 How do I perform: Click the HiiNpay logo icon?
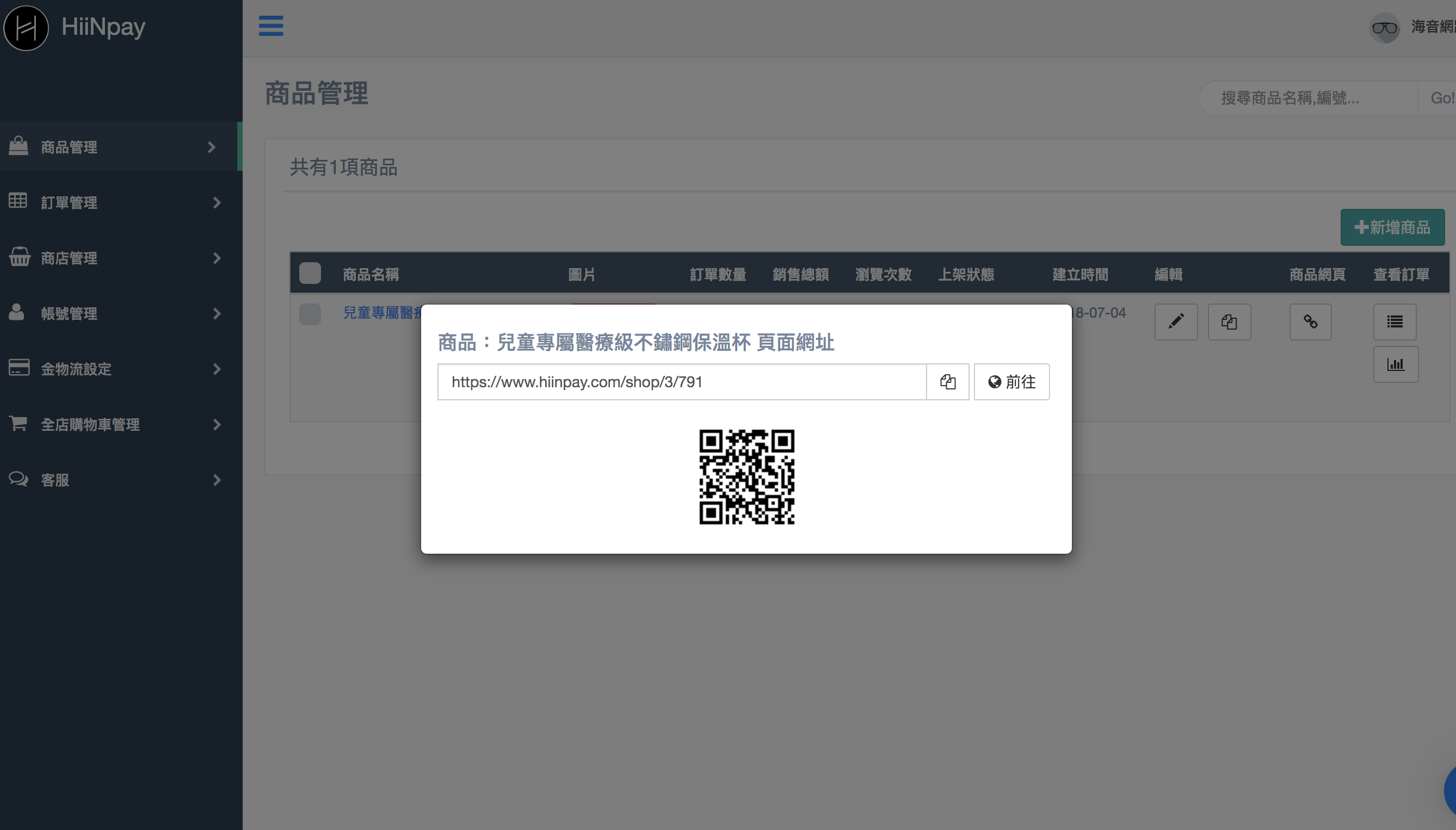[x=26, y=27]
